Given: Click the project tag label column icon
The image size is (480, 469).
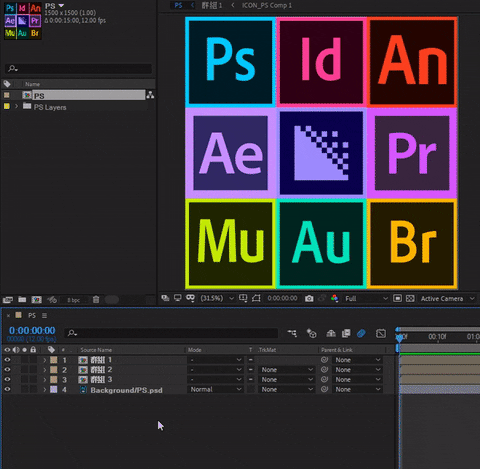Looking at the screenshot, I should [x=7, y=84].
